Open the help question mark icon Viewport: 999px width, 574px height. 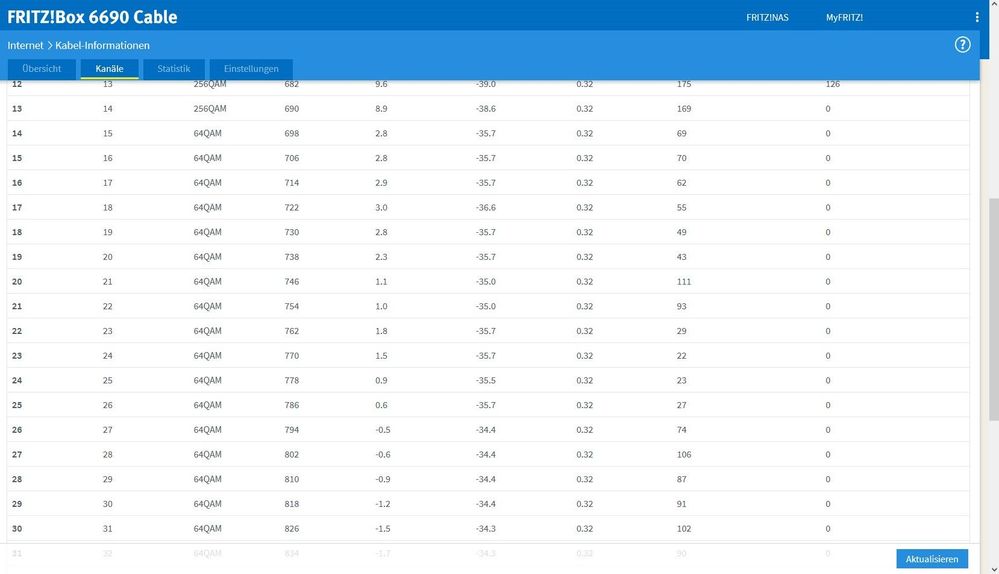pyautogui.click(x=962, y=45)
